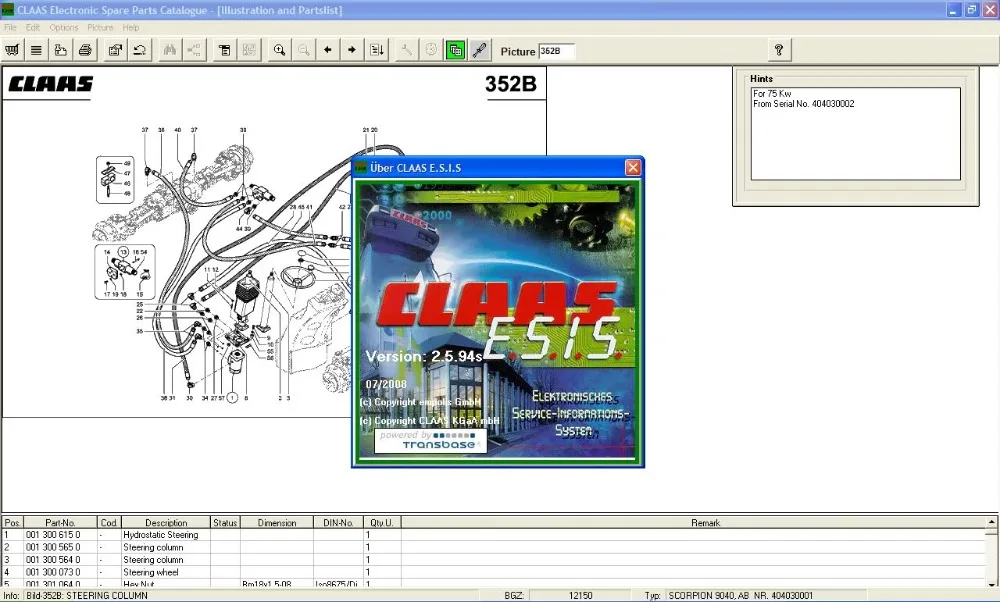Click the sort list icon
Screen dimensions: 1000x602
click(377, 50)
